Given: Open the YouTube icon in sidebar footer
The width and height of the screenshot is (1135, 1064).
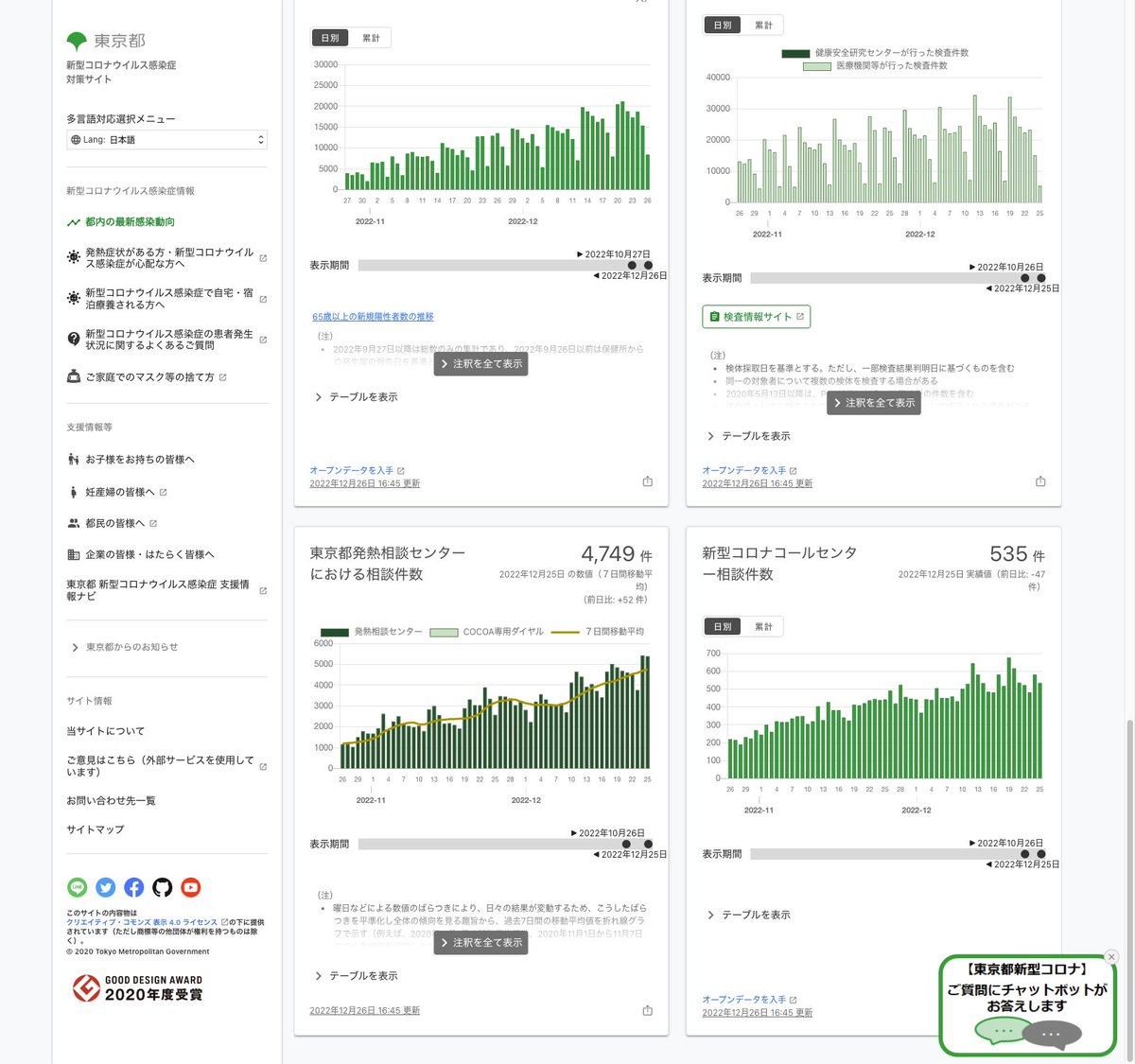Looking at the screenshot, I should click(x=191, y=887).
